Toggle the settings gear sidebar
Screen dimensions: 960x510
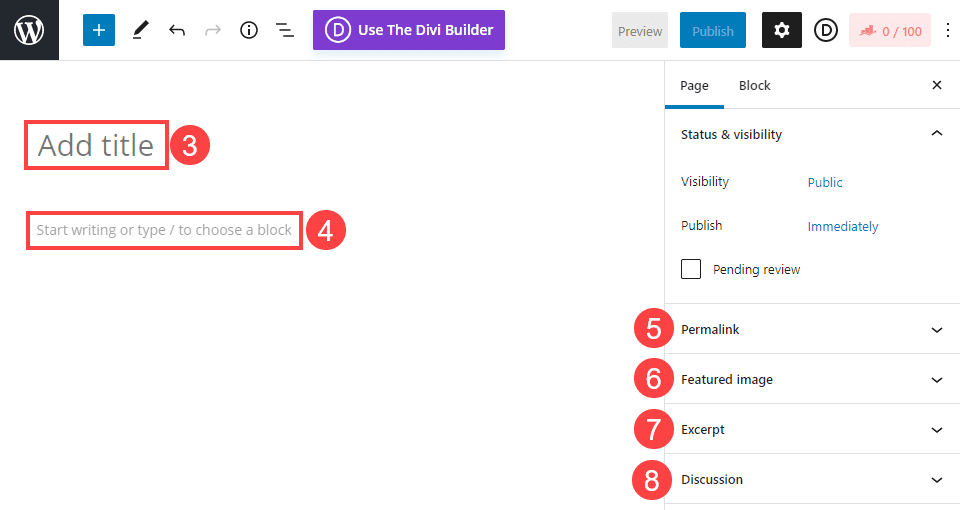pyautogui.click(x=782, y=31)
